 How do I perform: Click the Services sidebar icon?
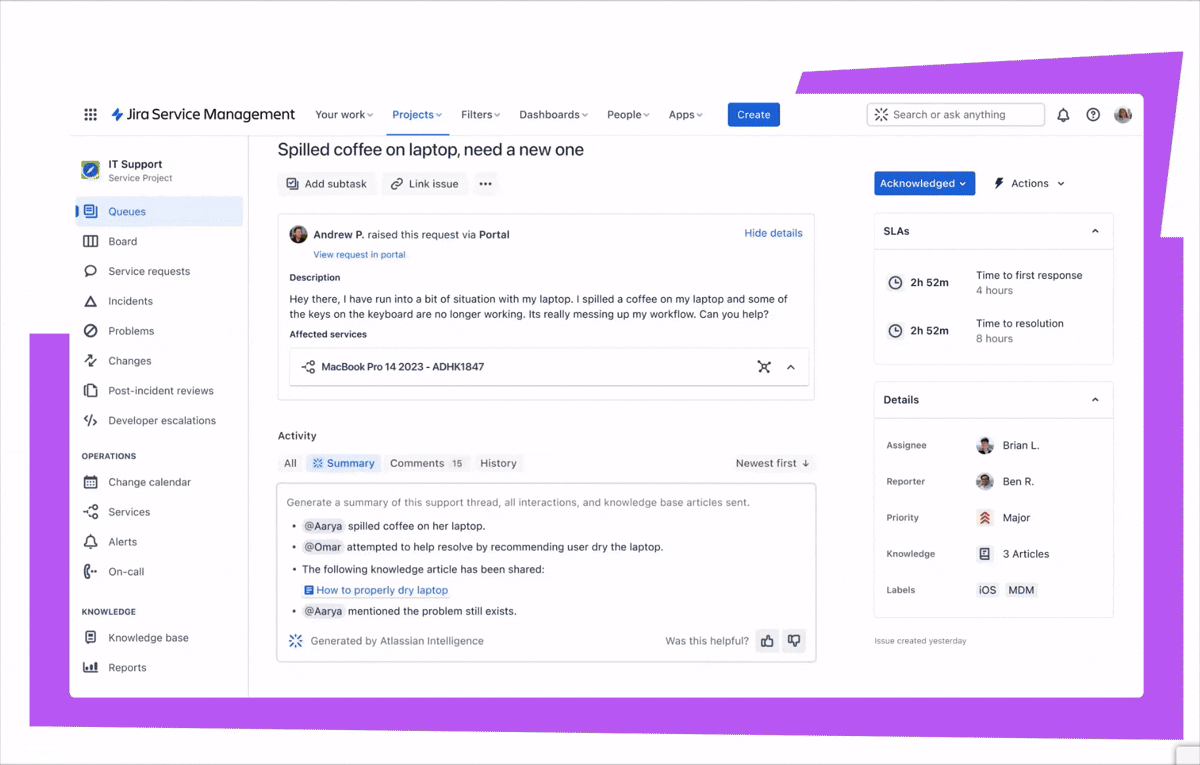(90, 512)
